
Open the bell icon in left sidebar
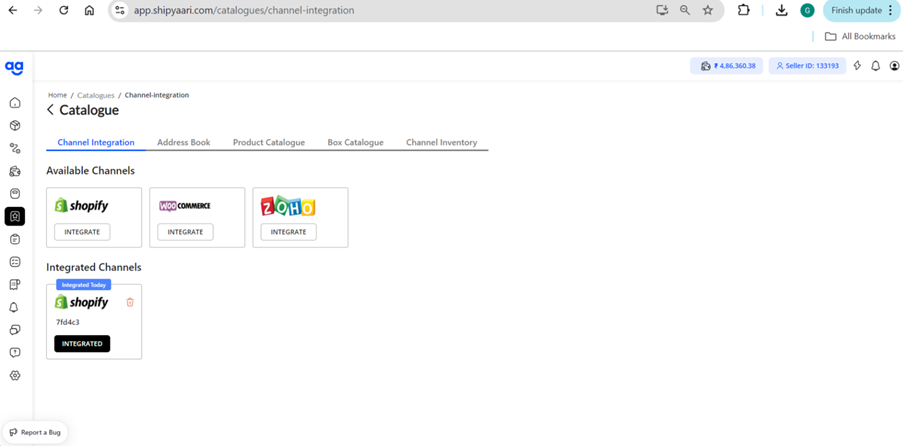tap(15, 307)
